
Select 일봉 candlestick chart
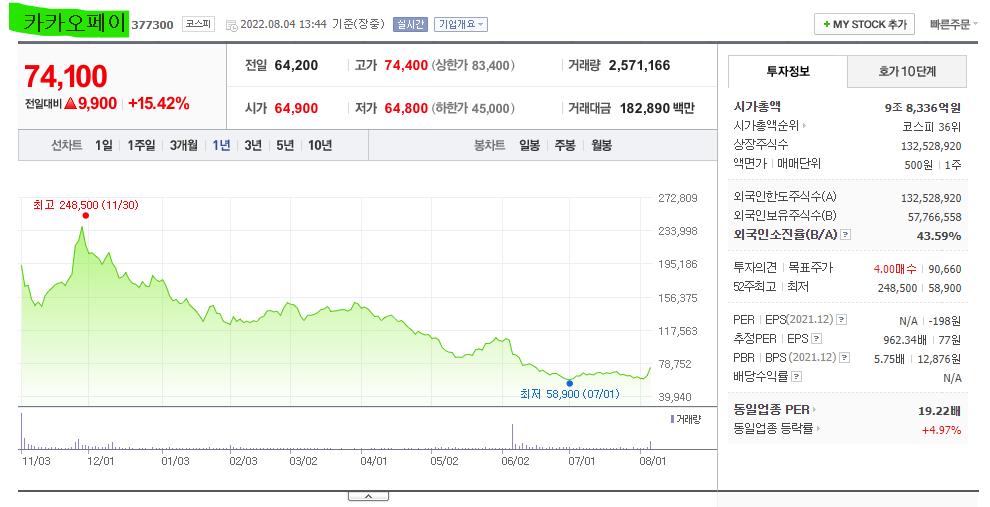pyautogui.click(x=529, y=146)
